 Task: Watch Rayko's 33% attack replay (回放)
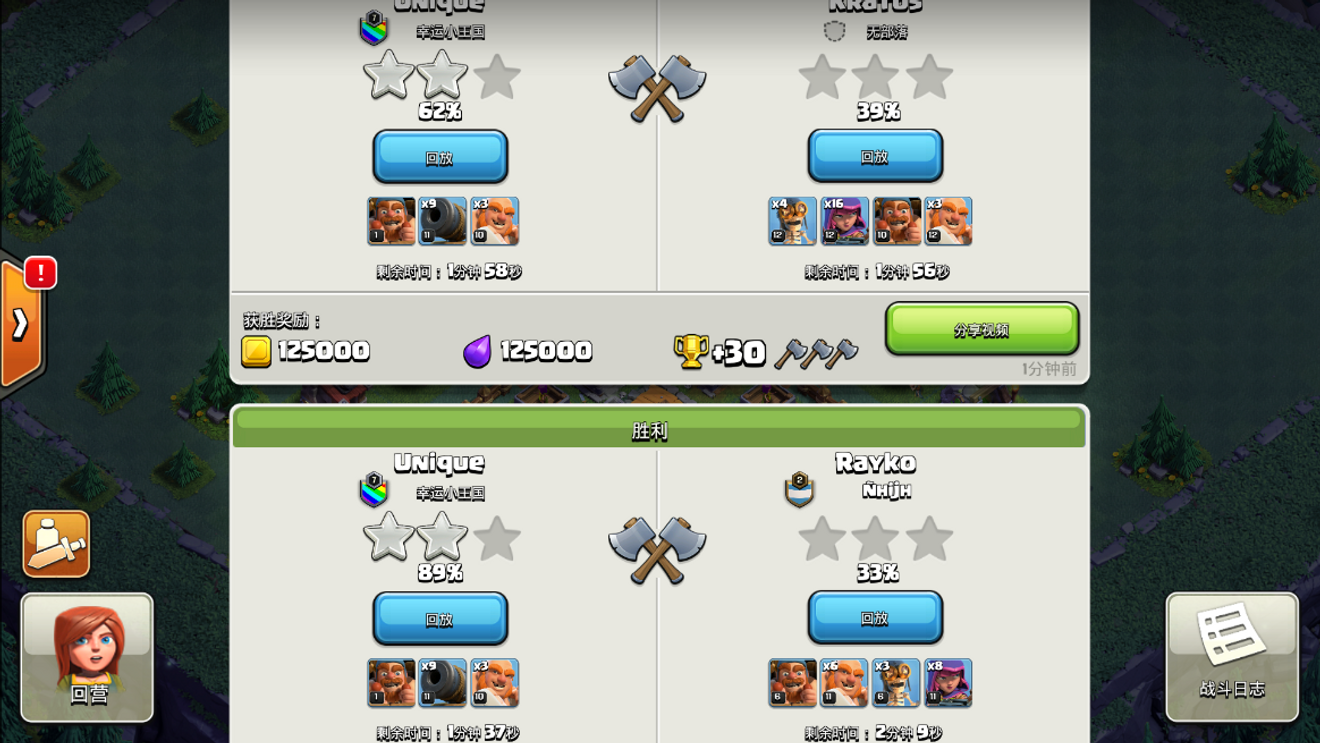(875, 618)
